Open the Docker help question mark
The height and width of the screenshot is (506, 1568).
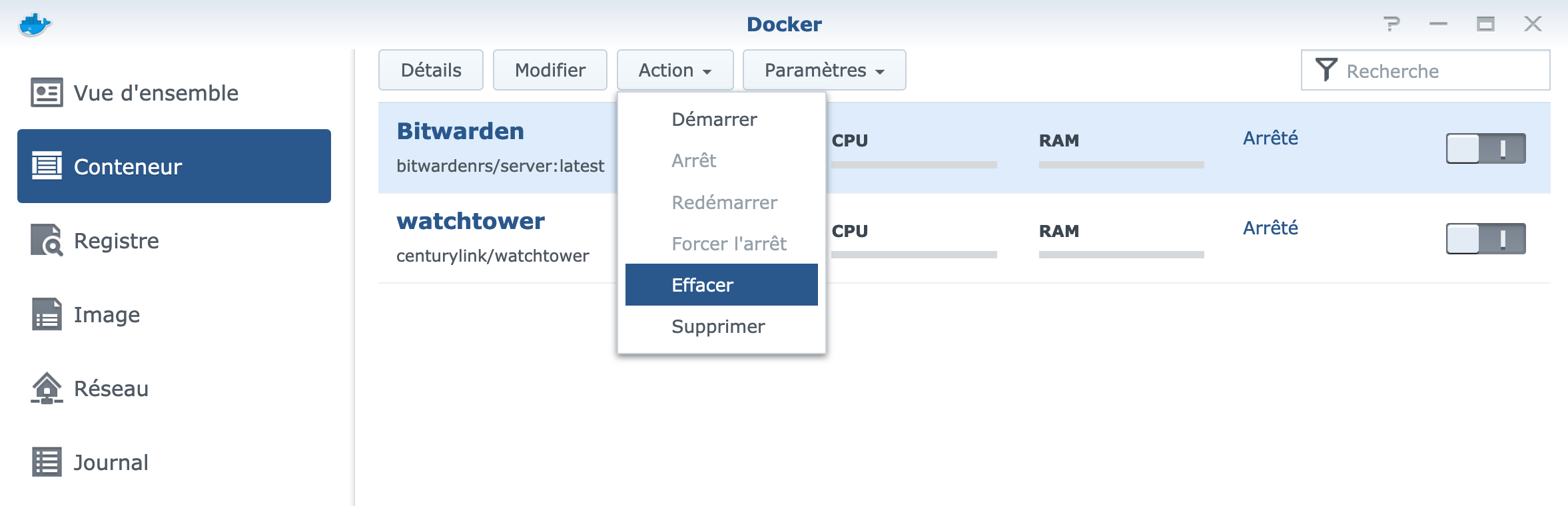point(1391,24)
